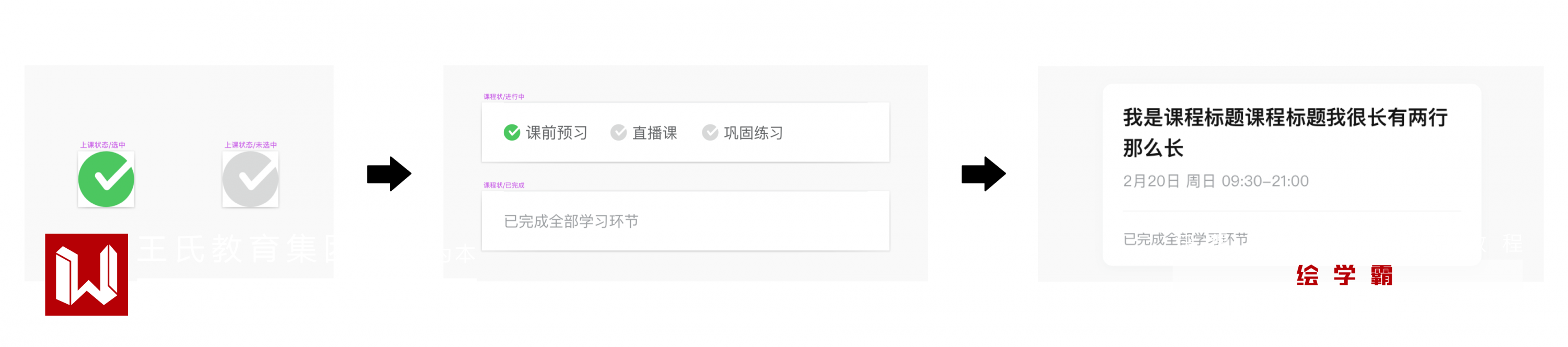Click the 课程状/已完成 component label

coord(503,185)
